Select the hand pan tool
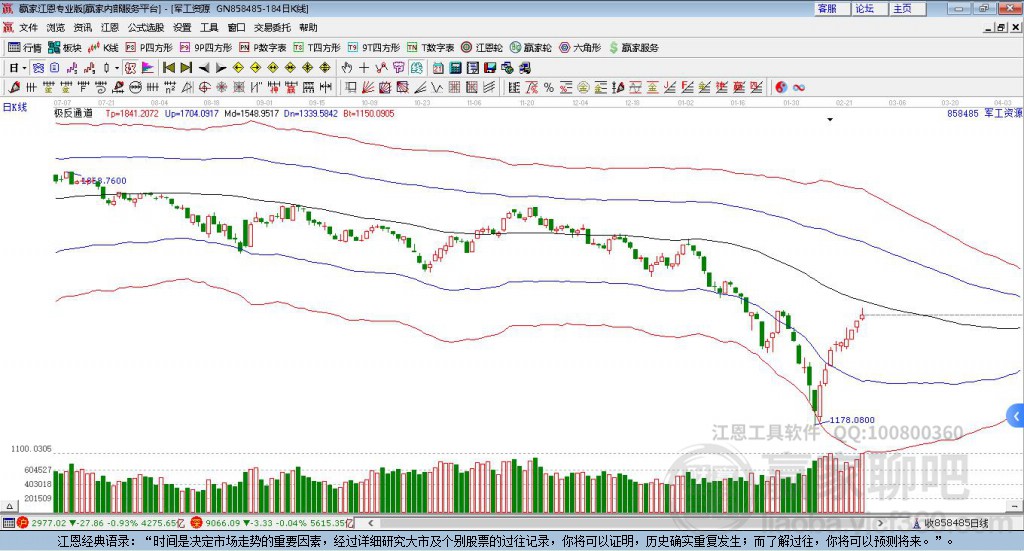The height and width of the screenshot is (551, 1024). (x=347, y=68)
